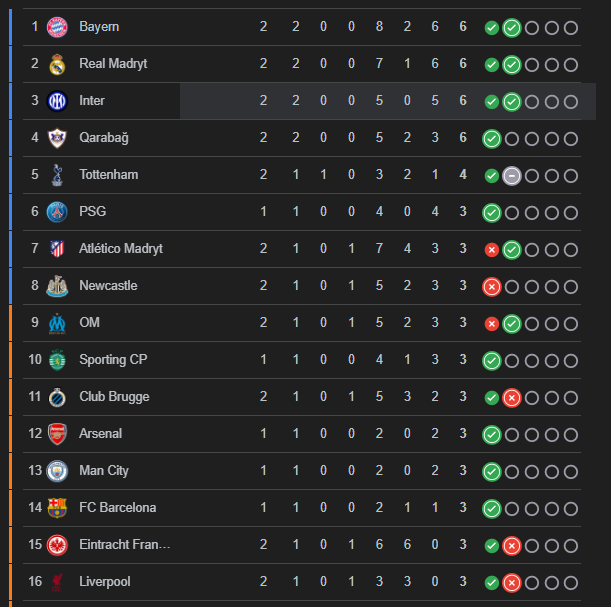The width and height of the screenshot is (611, 607).
Task: Click Tottenham's grey draw form indicator
Action: tap(511, 176)
